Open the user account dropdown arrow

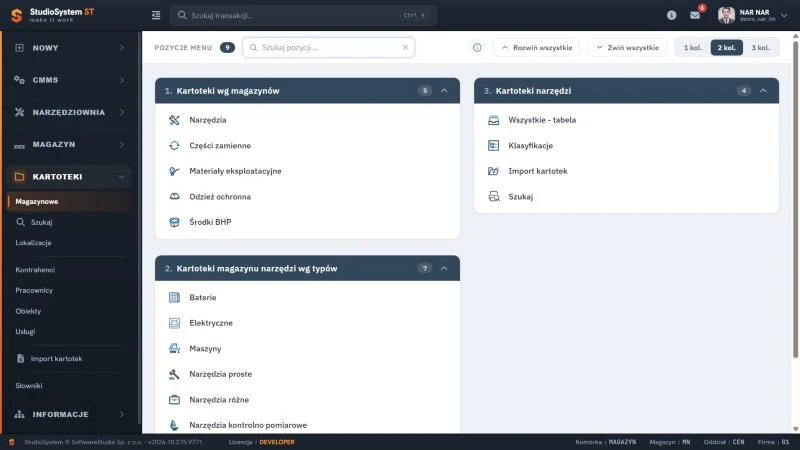click(784, 15)
